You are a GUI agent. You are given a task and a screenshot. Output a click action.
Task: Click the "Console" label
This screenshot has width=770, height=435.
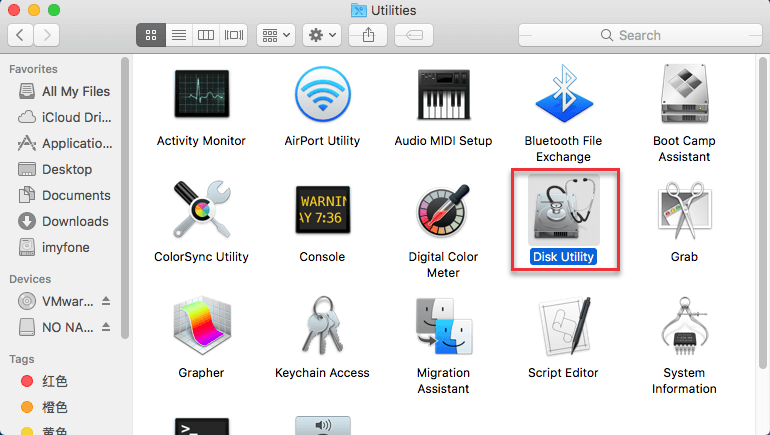pos(322,257)
